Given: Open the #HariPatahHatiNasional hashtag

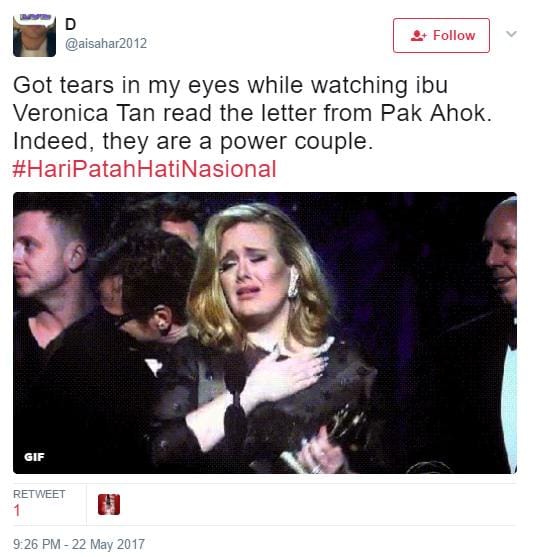Looking at the screenshot, I should (144, 169).
